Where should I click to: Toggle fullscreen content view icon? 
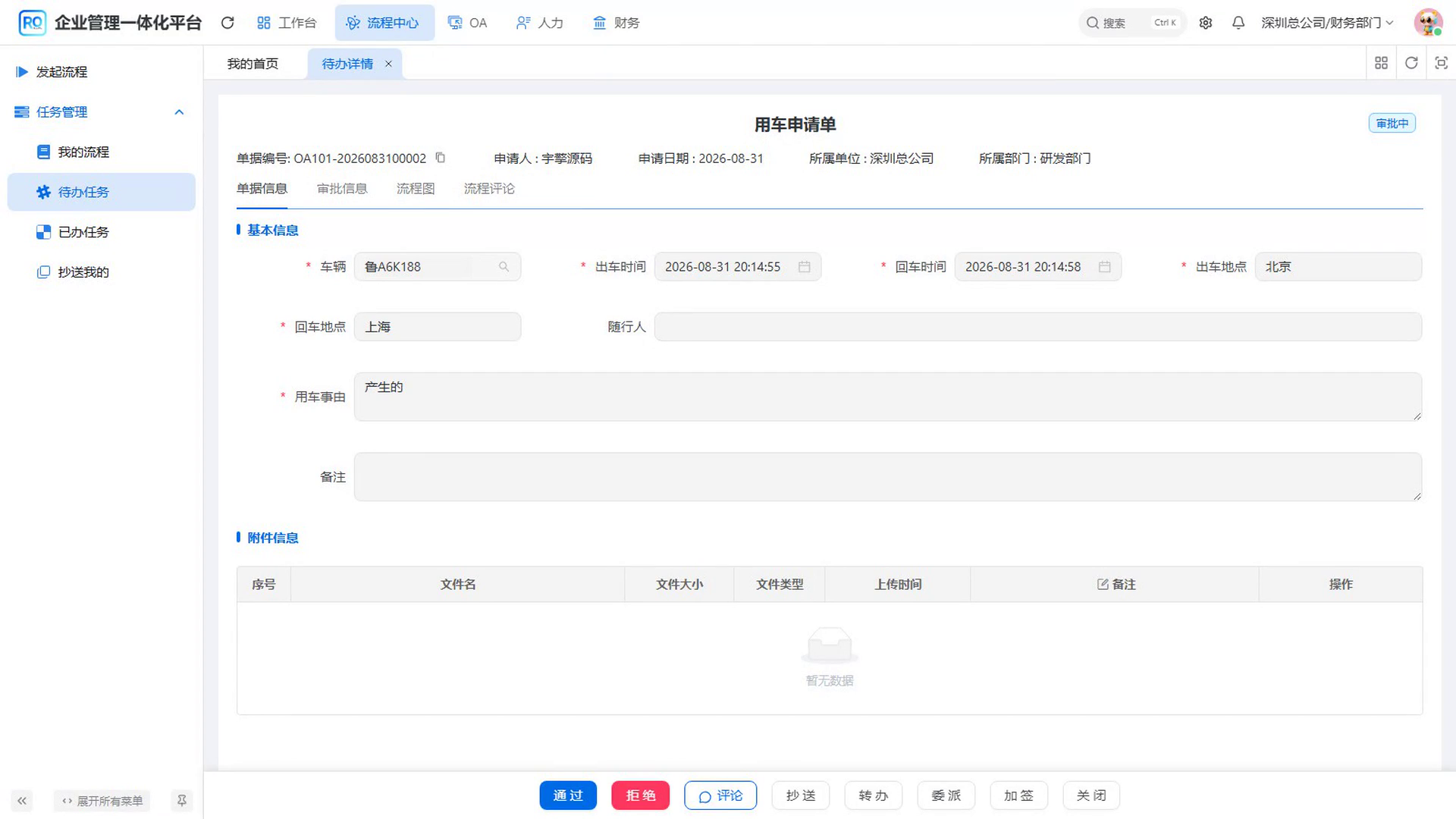1441,63
